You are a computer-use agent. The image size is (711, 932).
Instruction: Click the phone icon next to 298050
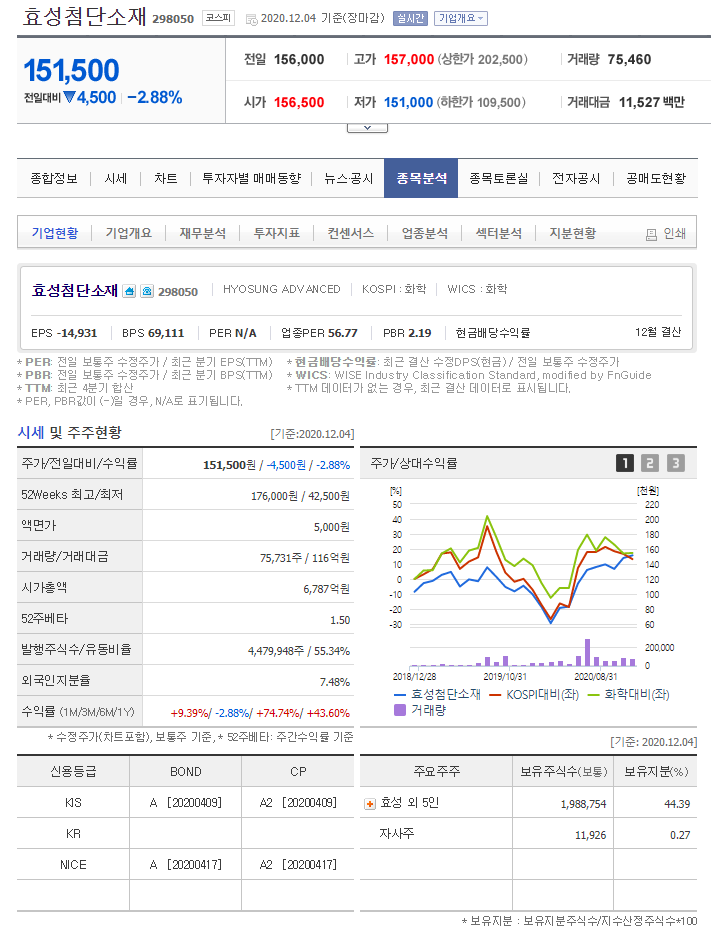[x=147, y=291]
